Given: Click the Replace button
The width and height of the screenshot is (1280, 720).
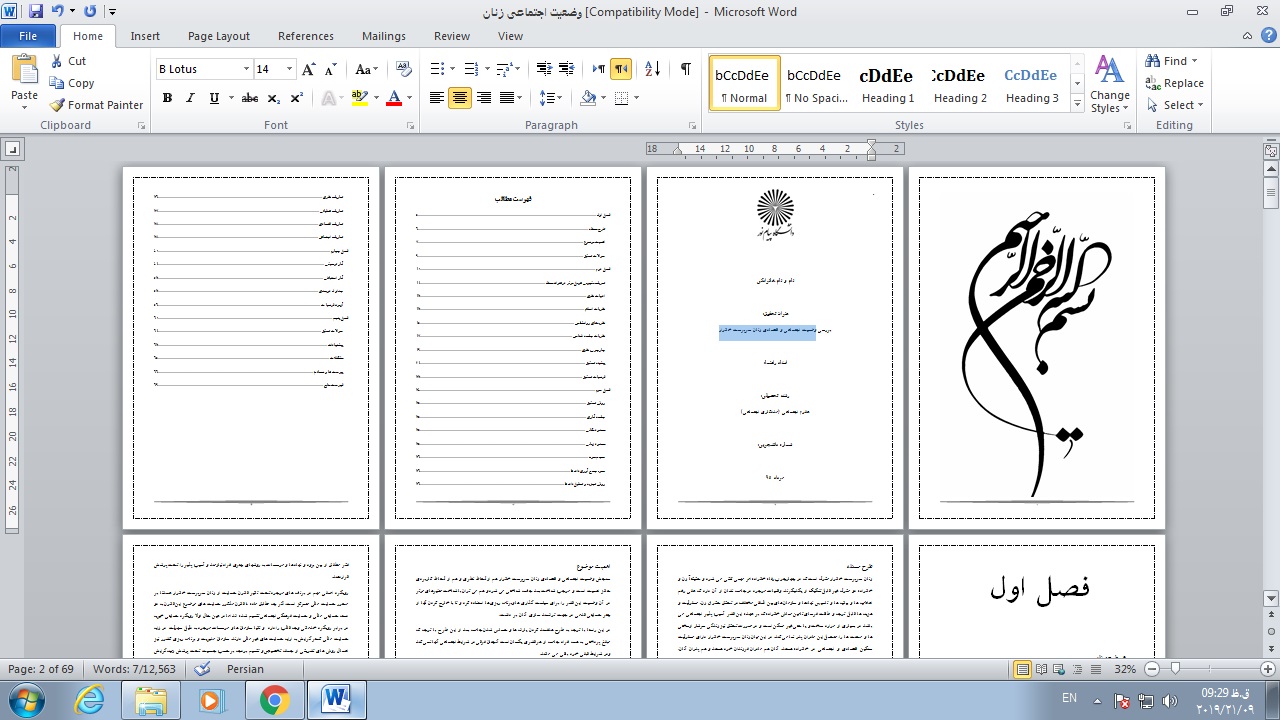Looking at the screenshot, I should click(x=1175, y=83).
